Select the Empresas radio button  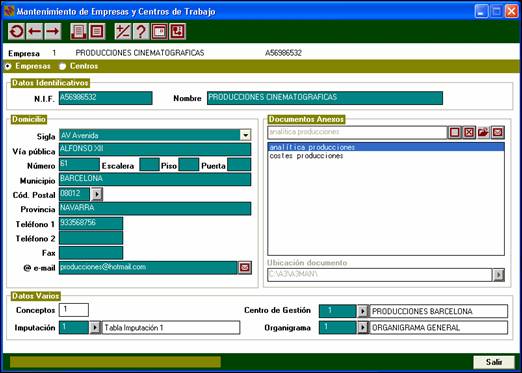(x=8, y=66)
